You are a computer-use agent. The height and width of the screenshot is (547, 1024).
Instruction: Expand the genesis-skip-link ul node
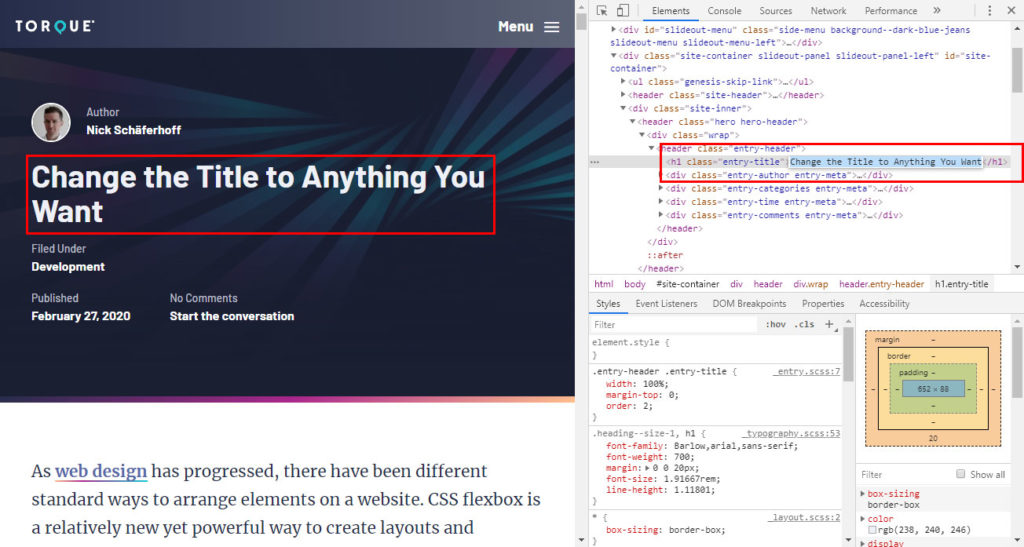tap(623, 82)
